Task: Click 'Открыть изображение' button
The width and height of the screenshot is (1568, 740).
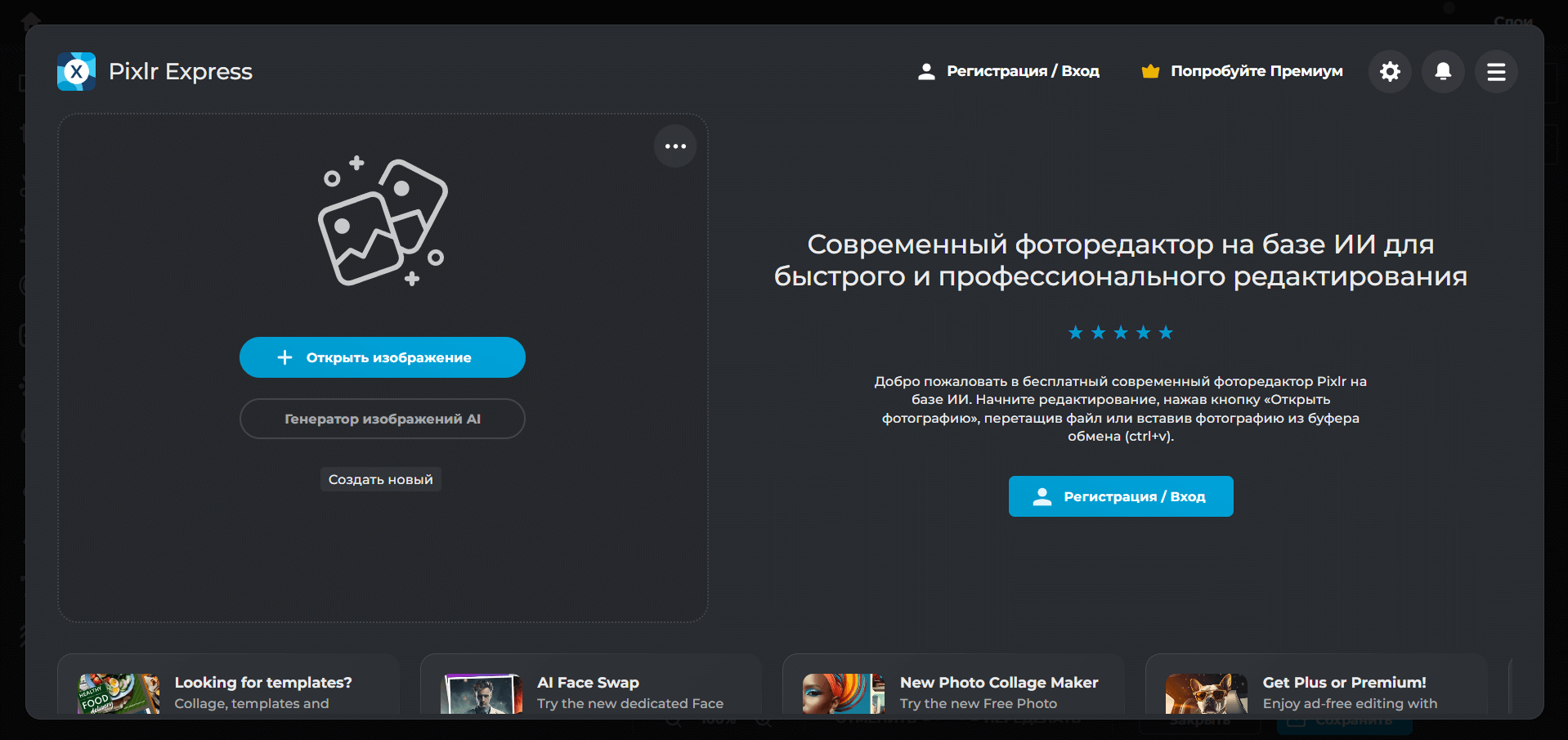Action: tap(383, 357)
